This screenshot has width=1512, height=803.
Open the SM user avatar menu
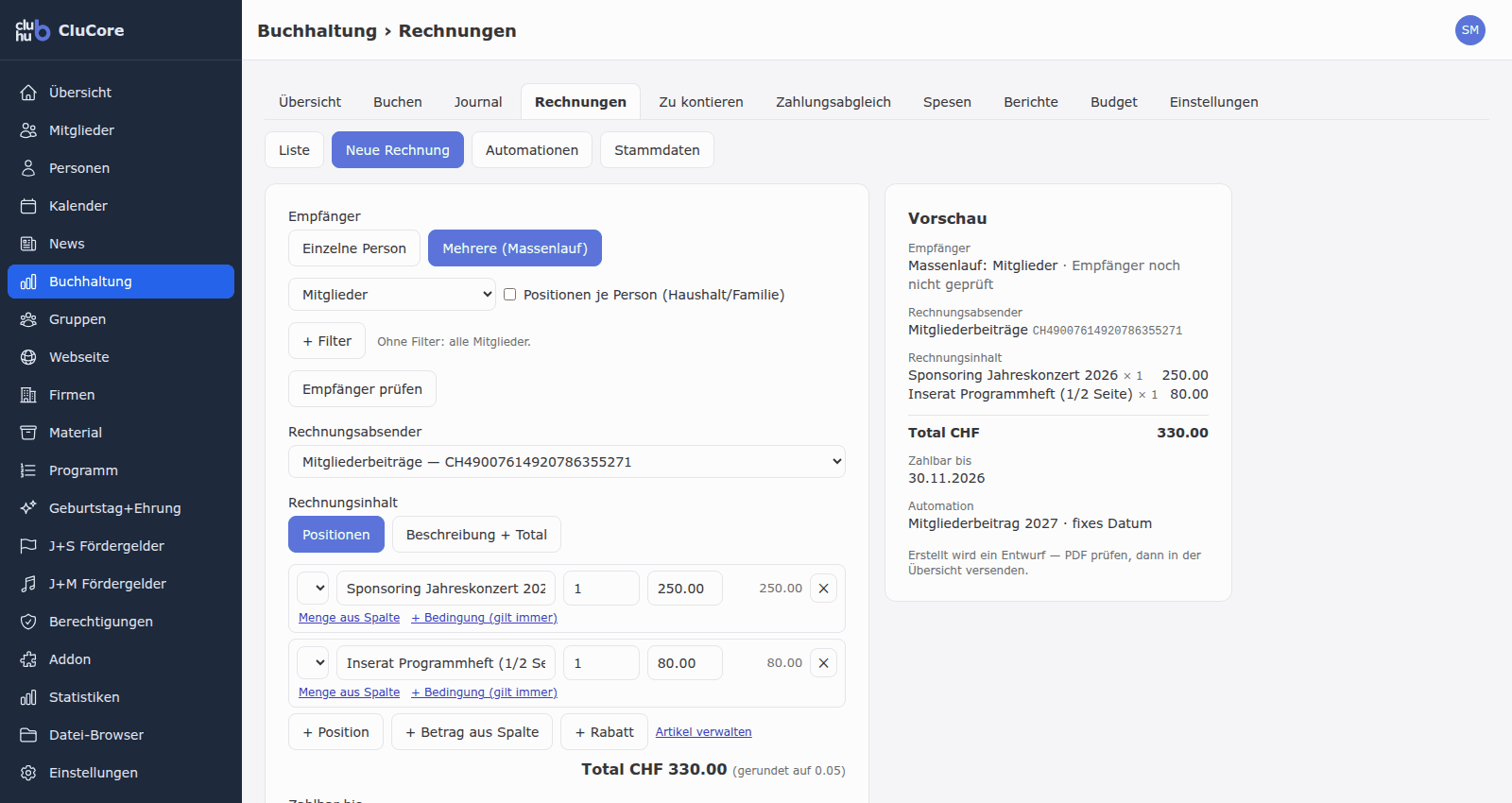tap(1470, 30)
